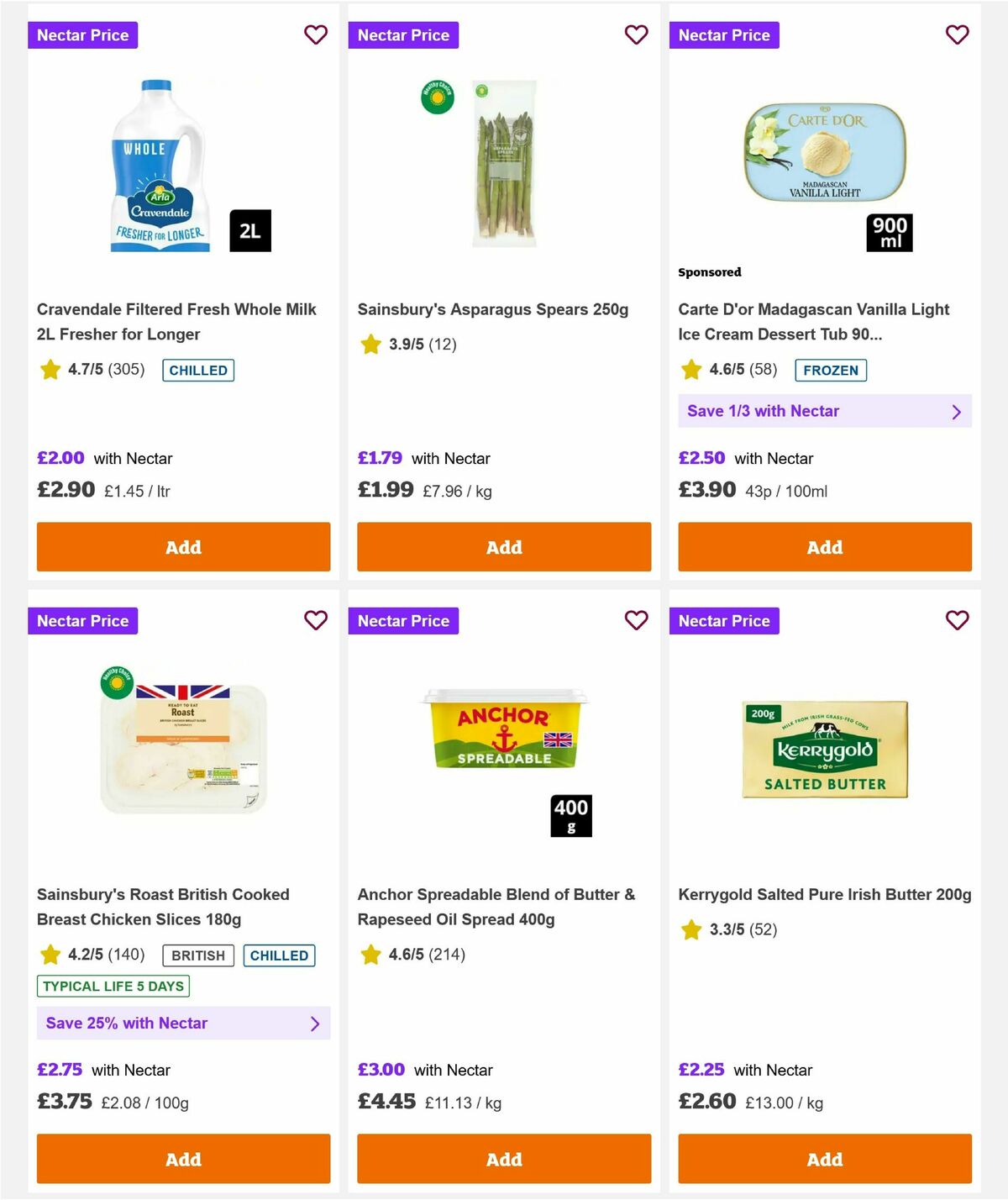Favourite the Cravendale Whole Milk product

pos(316,35)
